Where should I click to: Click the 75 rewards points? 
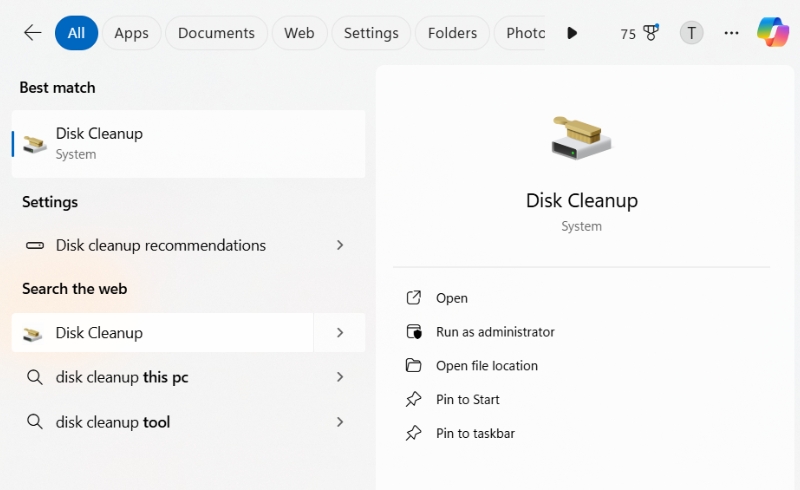coord(628,34)
